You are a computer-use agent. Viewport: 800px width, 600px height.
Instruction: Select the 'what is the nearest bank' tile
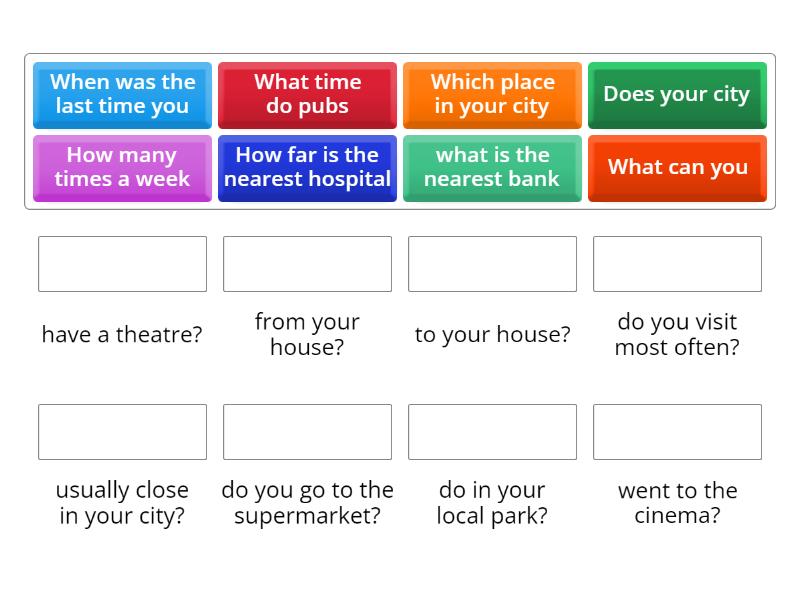(x=492, y=168)
